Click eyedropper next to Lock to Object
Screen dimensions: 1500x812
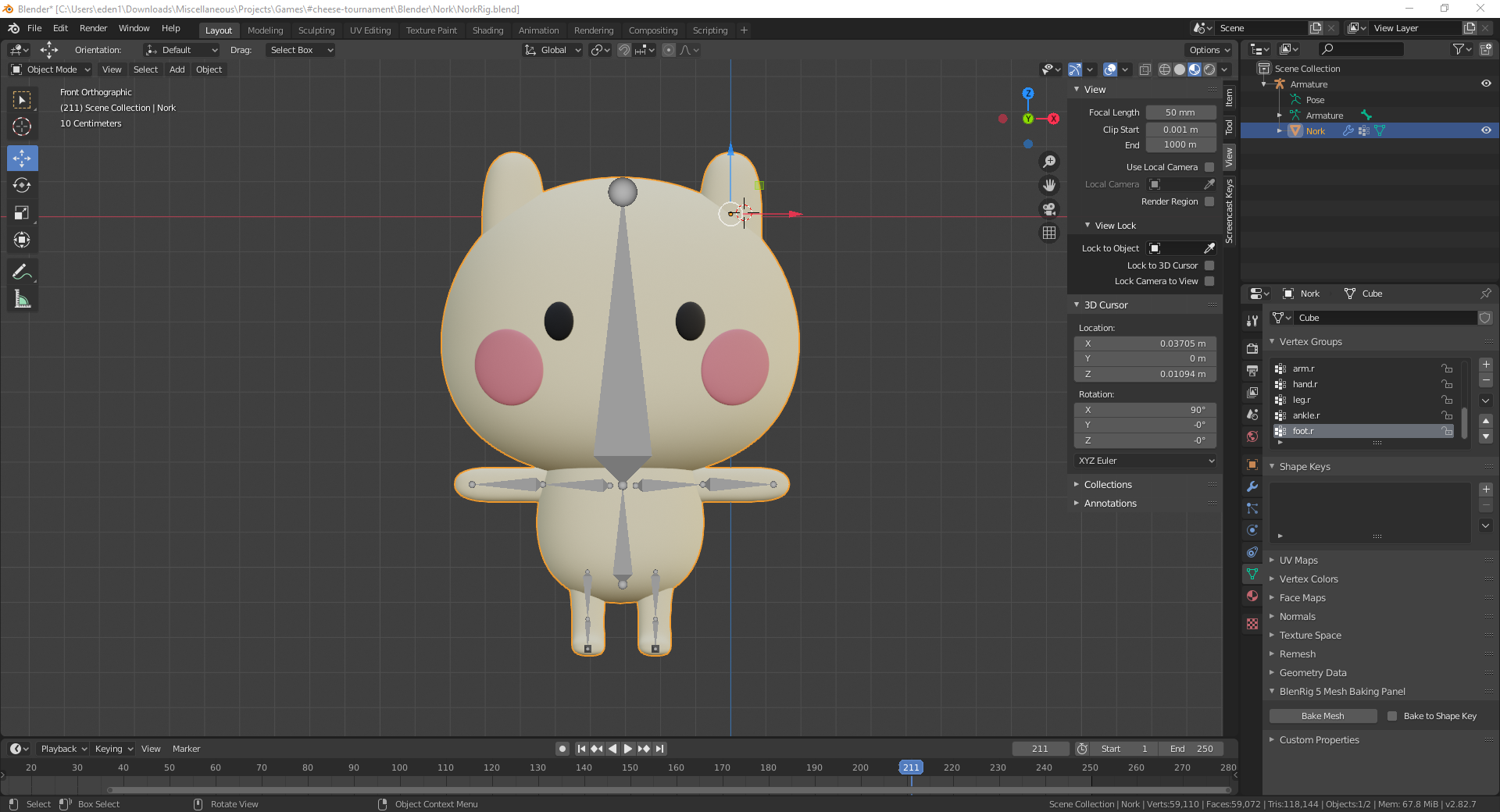(x=1209, y=248)
